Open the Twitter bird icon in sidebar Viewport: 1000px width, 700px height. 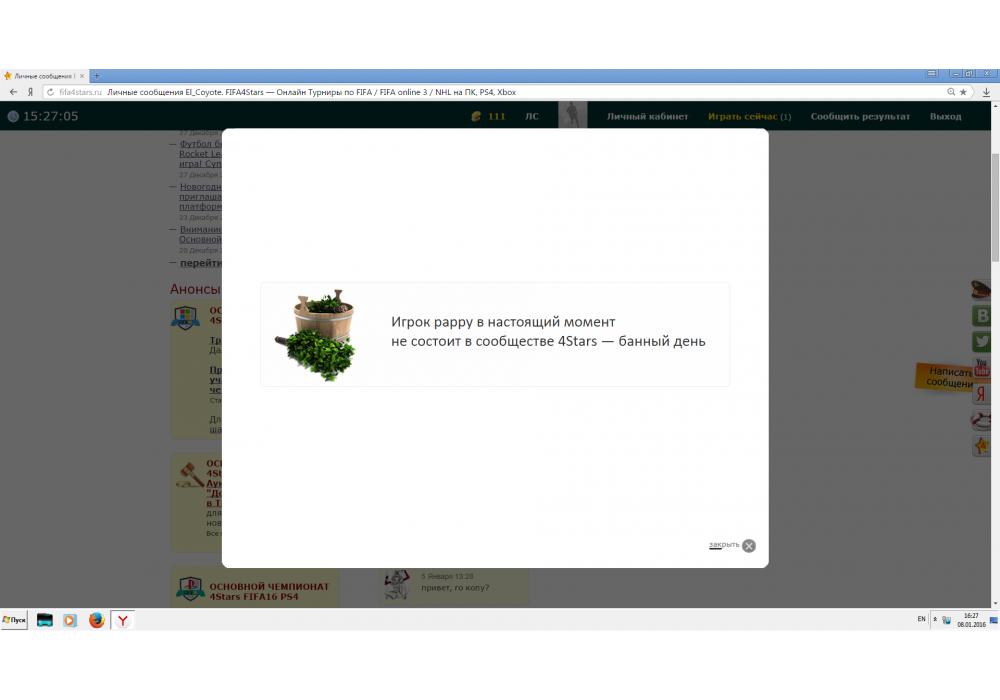pos(981,342)
